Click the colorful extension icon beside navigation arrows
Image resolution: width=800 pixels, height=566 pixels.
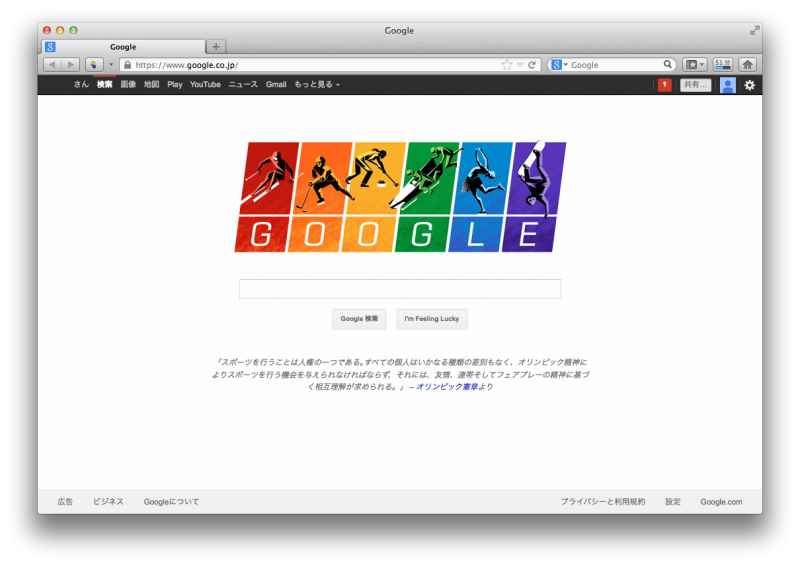[x=94, y=65]
